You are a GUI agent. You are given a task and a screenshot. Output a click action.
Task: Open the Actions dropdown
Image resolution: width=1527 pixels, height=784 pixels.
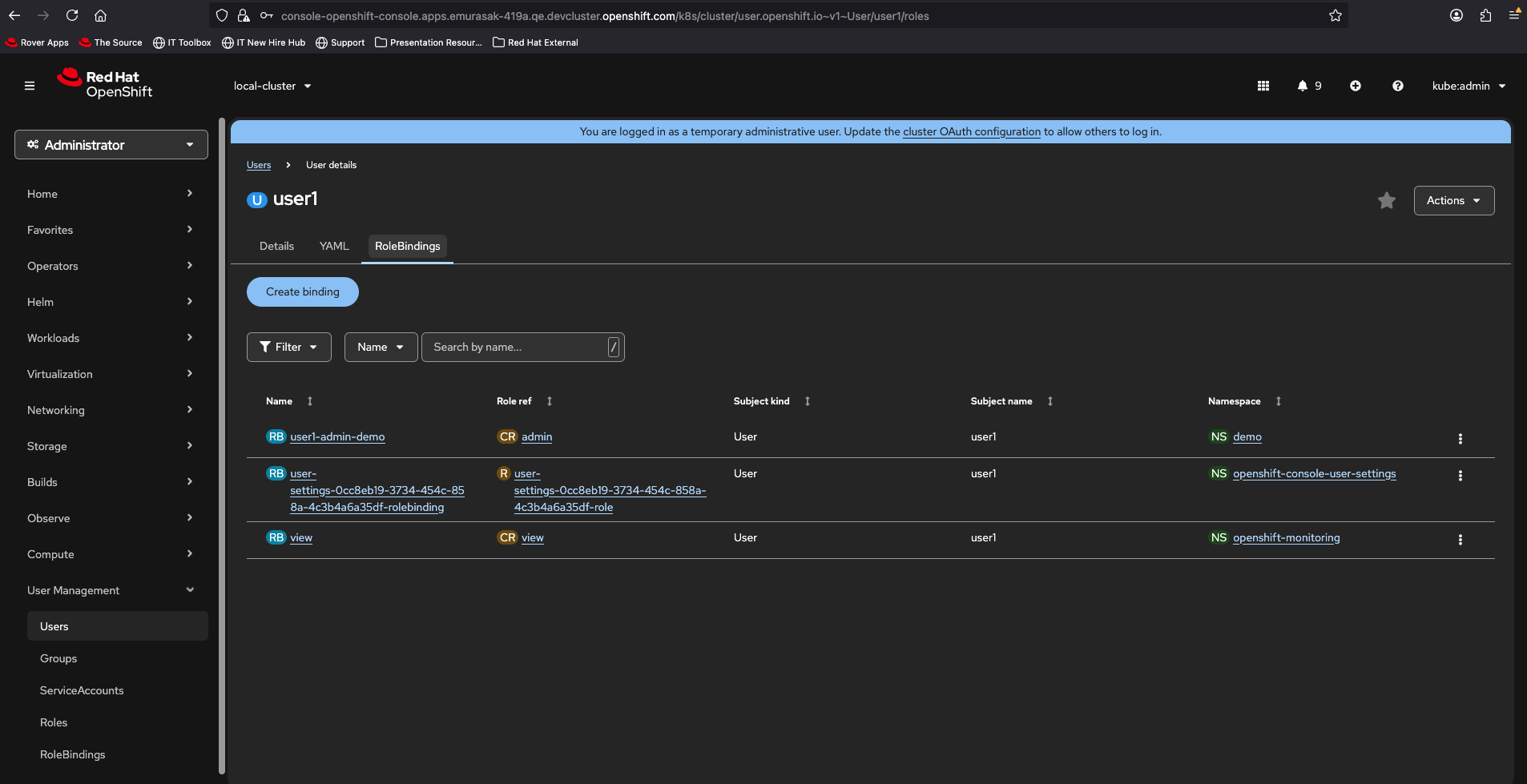(x=1453, y=201)
